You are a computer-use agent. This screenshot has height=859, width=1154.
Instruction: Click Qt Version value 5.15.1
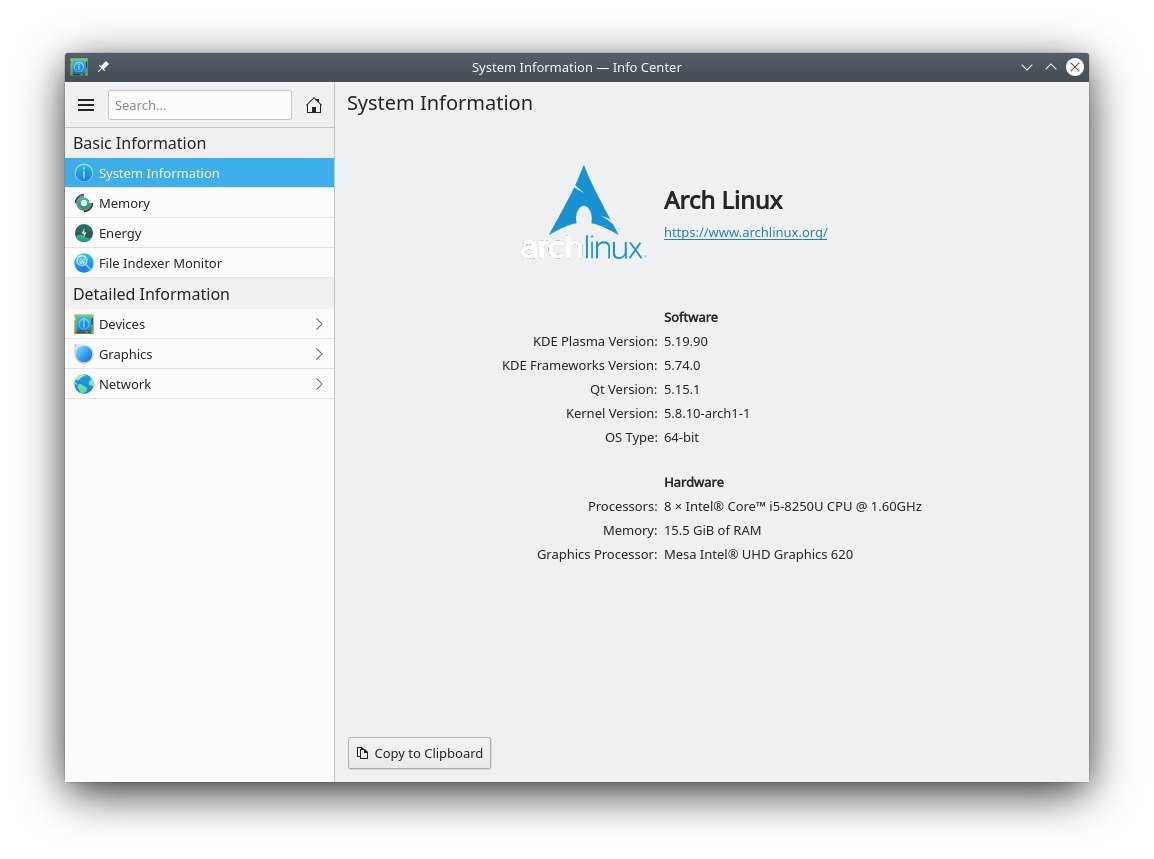[682, 389]
